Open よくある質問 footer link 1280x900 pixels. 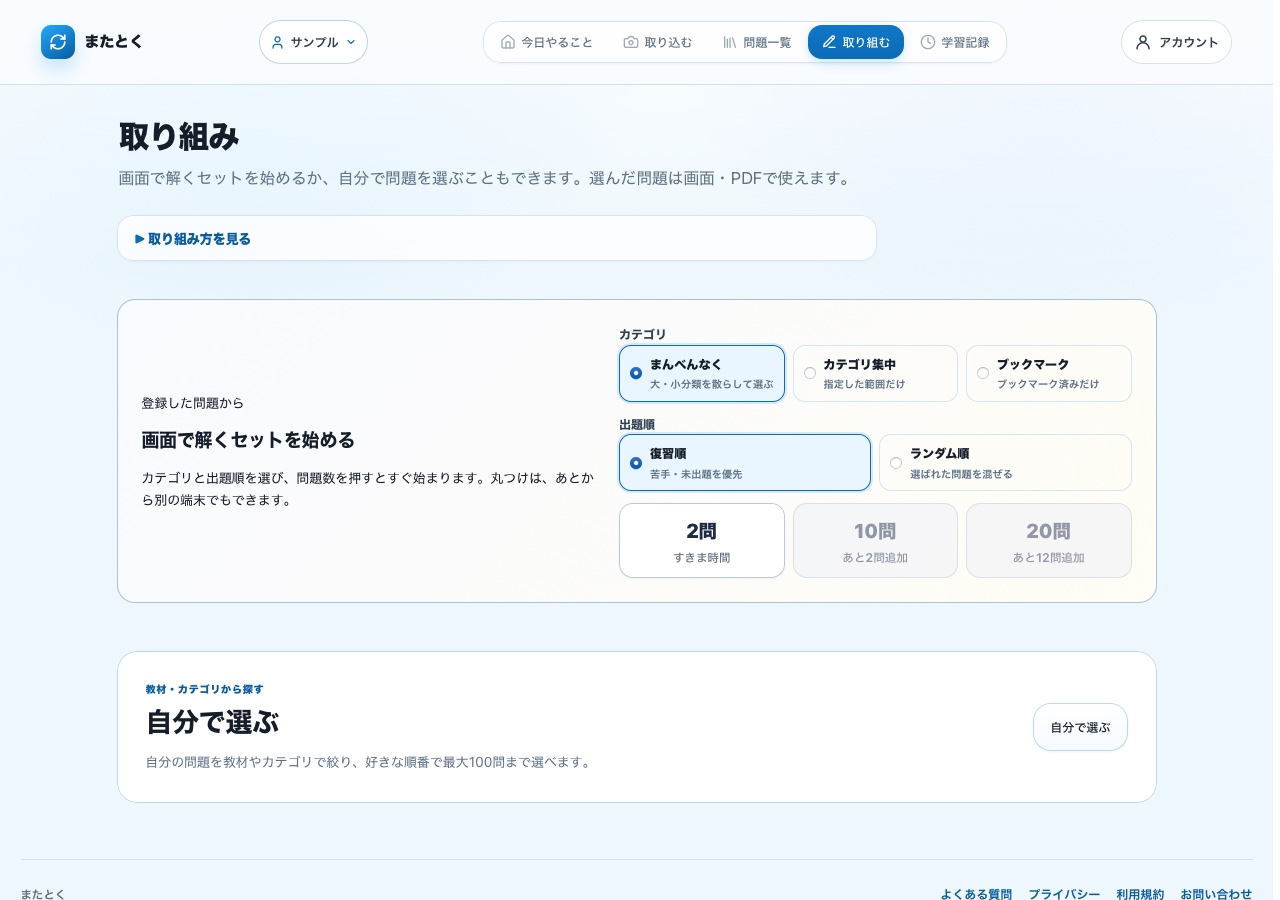pos(976,894)
